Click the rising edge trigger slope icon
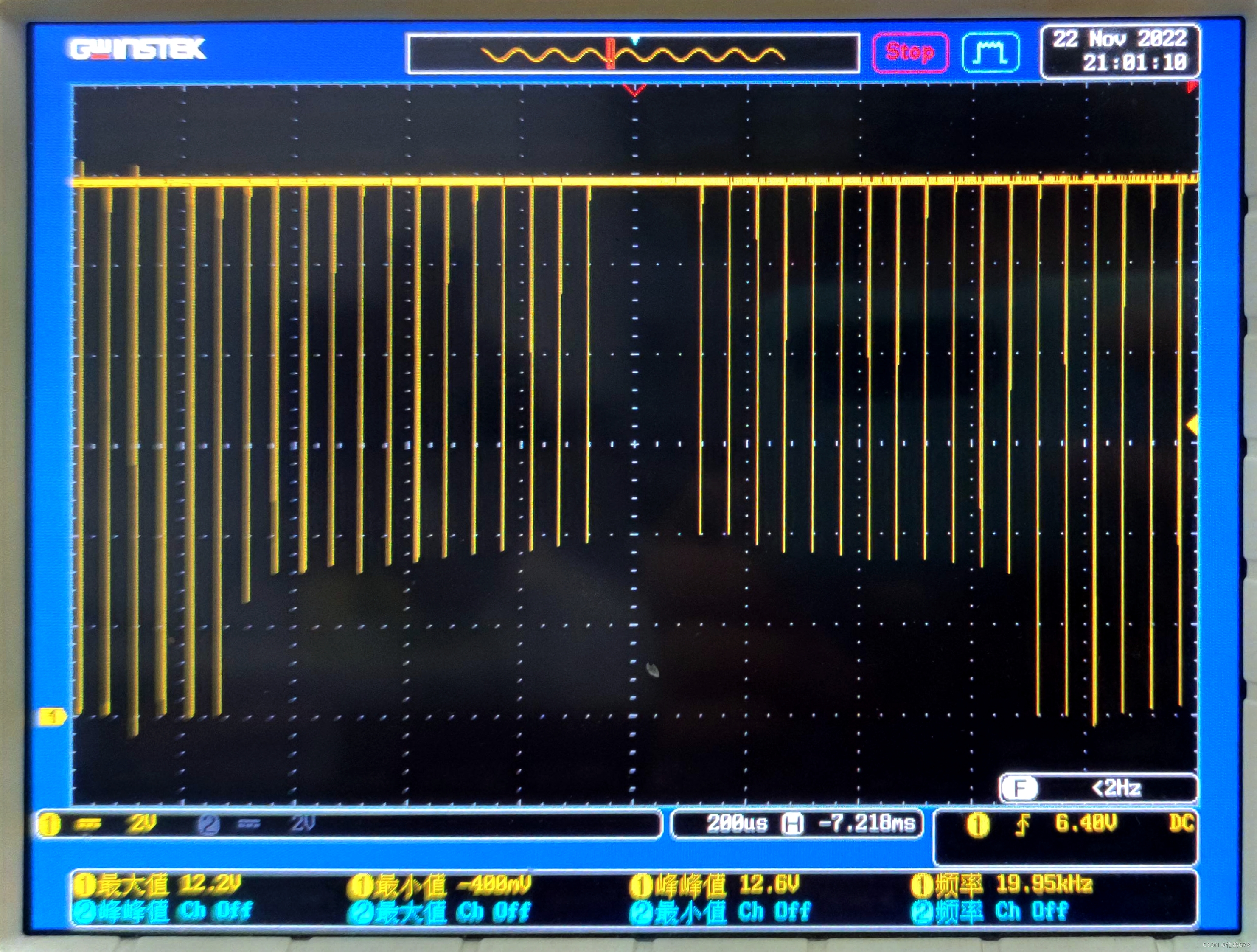Screen dimensions: 1257x952 click(1023, 825)
